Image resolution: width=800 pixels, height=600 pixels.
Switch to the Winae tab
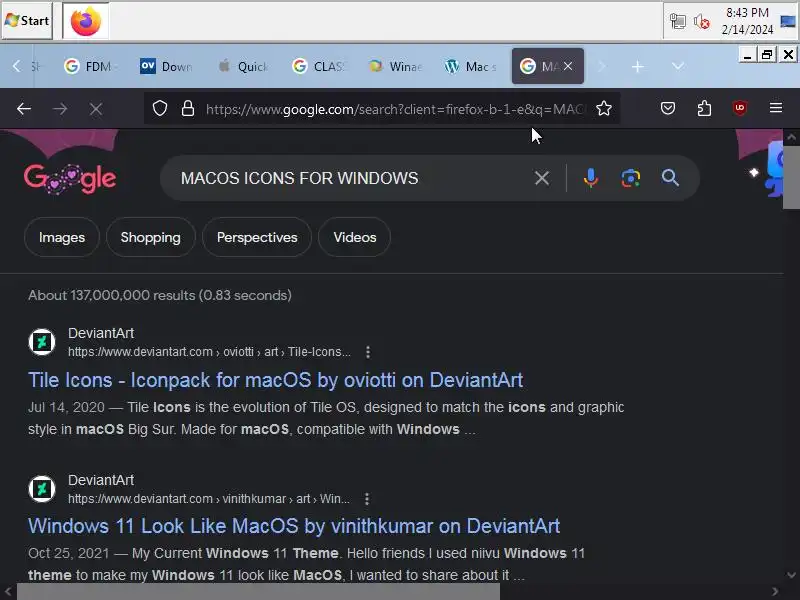395,66
